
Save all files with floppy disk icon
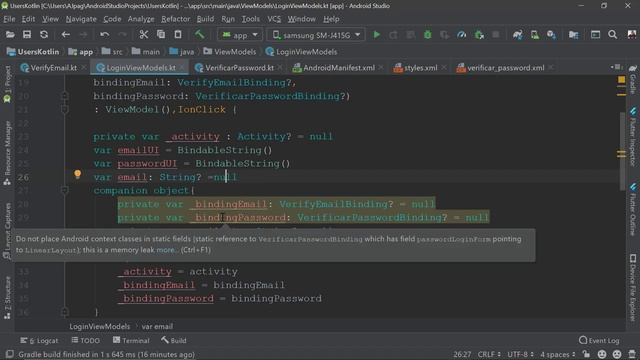(27, 35)
